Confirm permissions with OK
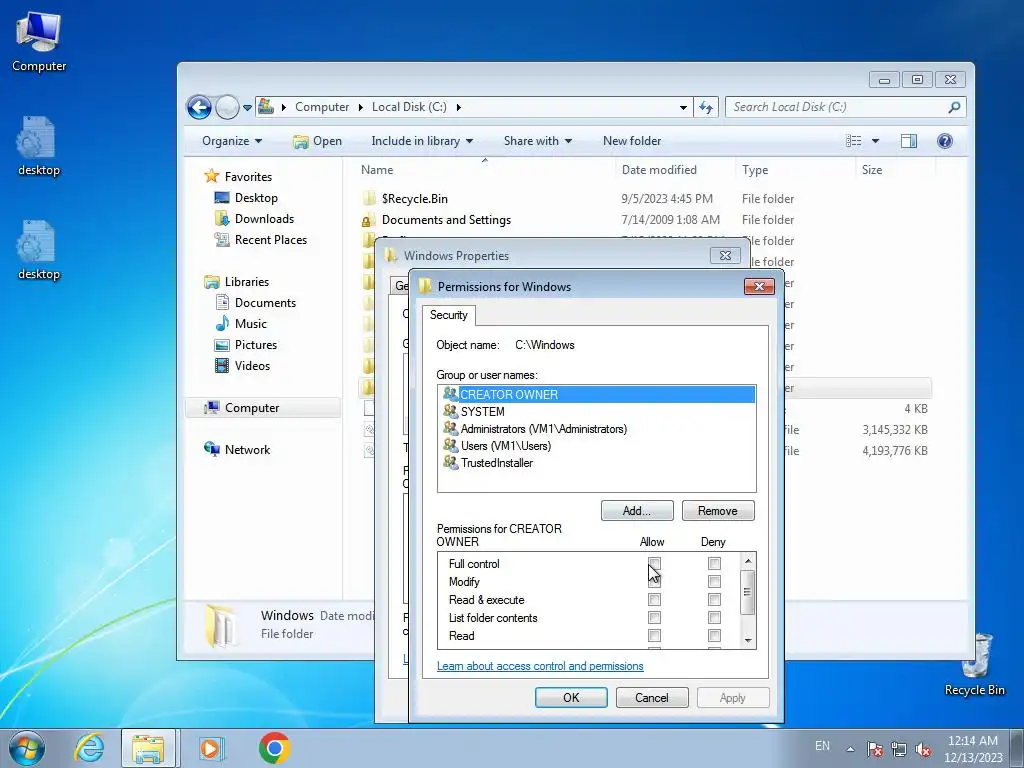This screenshot has width=1024, height=768. (571, 697)
